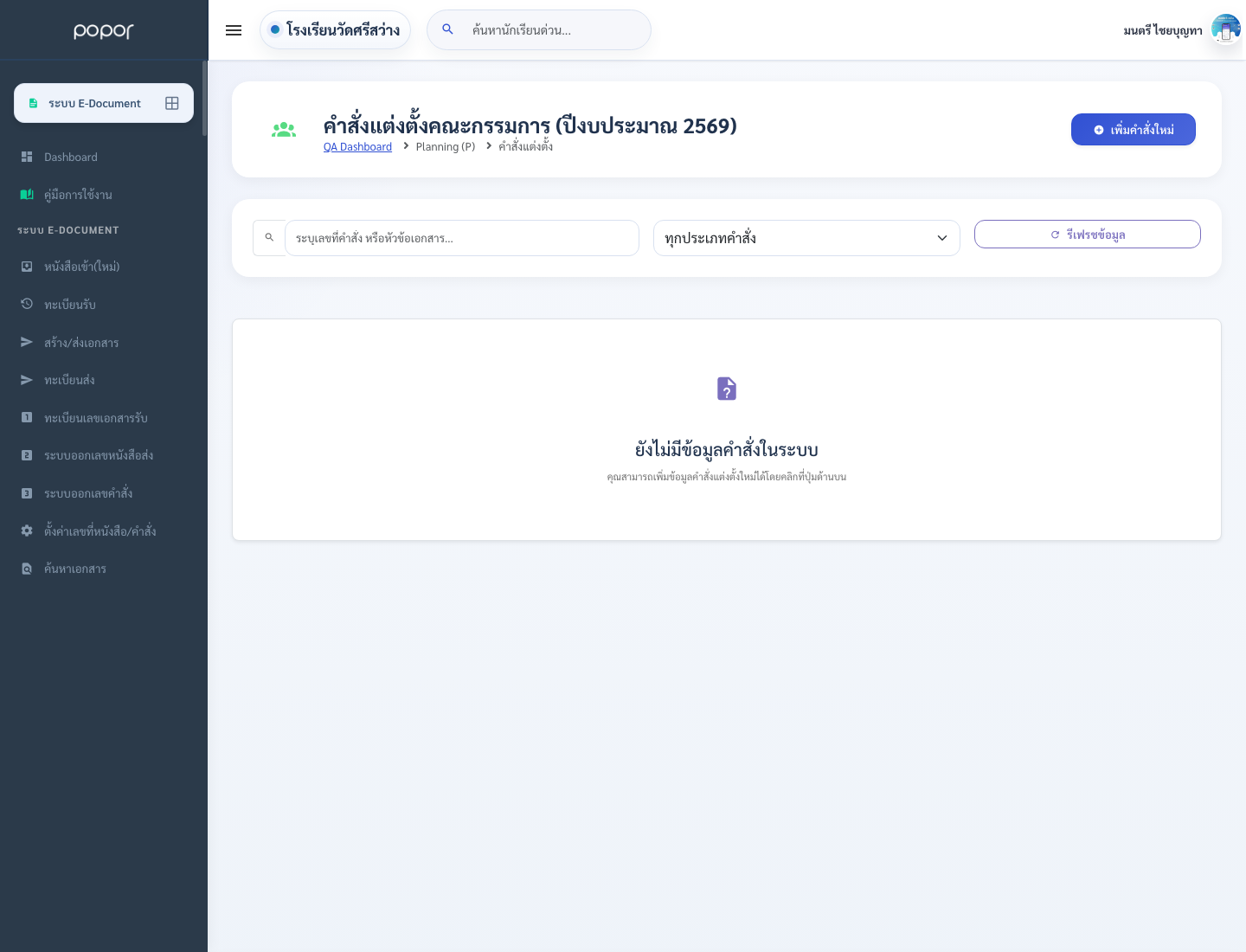Click the username มนตรี ไชยบุญทา

pos(1162,30)
